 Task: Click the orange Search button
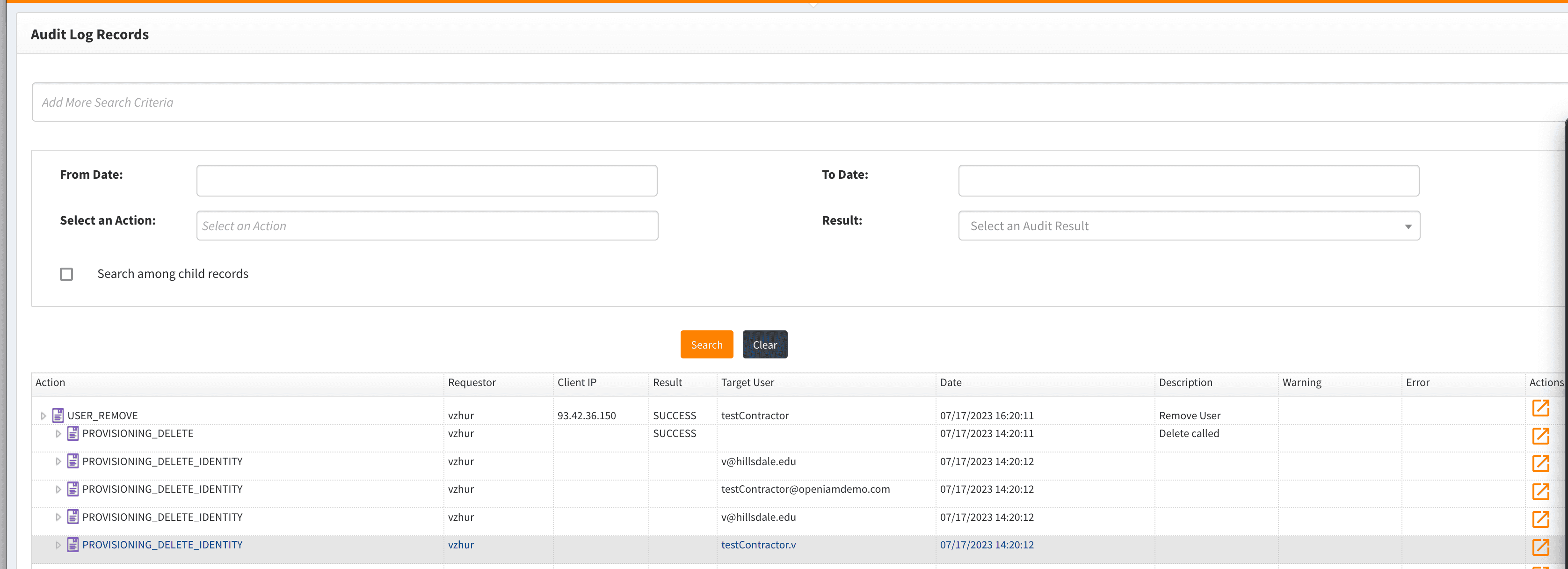pyautogui.click(x=706, y=345)
